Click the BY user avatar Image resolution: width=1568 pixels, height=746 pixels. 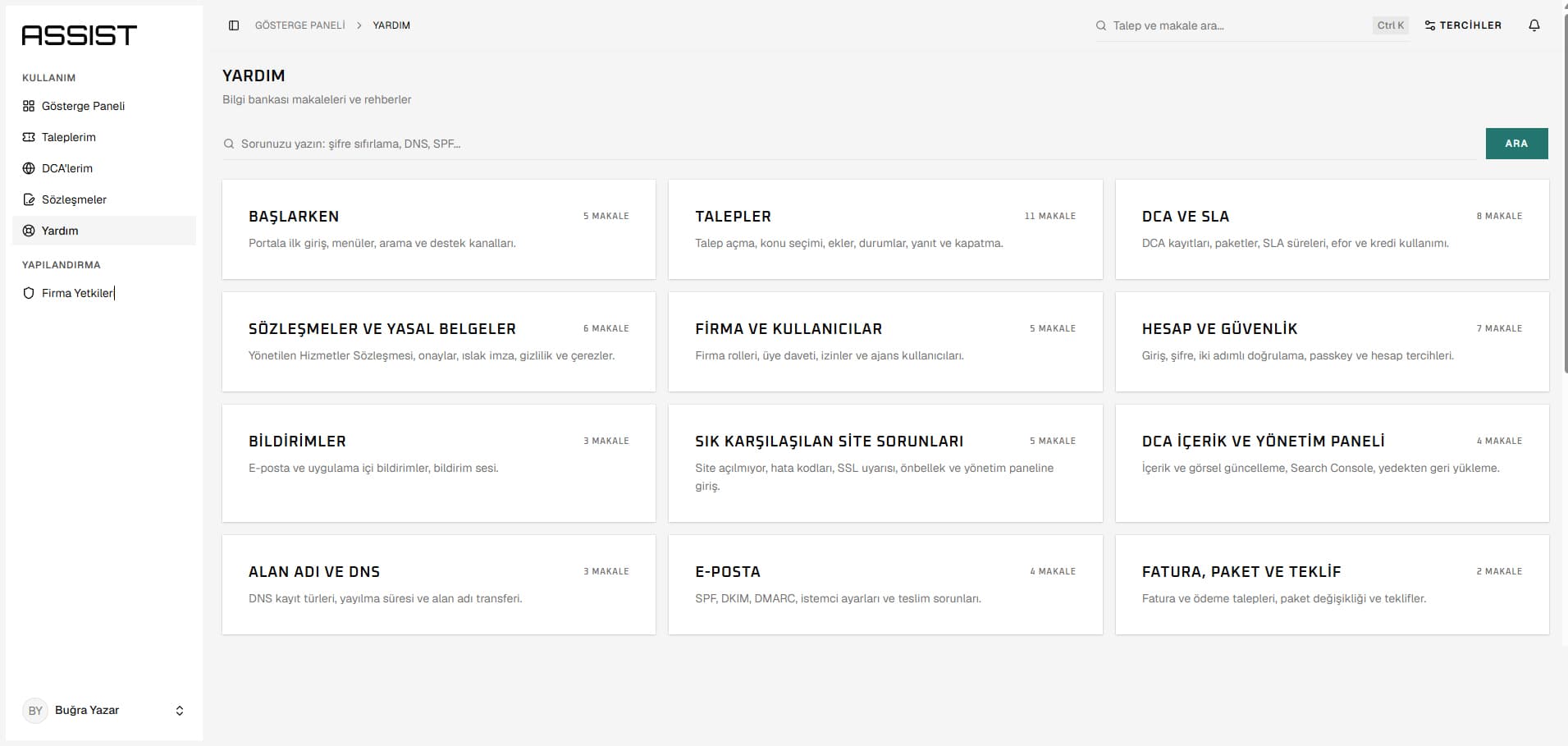[35, 711]
